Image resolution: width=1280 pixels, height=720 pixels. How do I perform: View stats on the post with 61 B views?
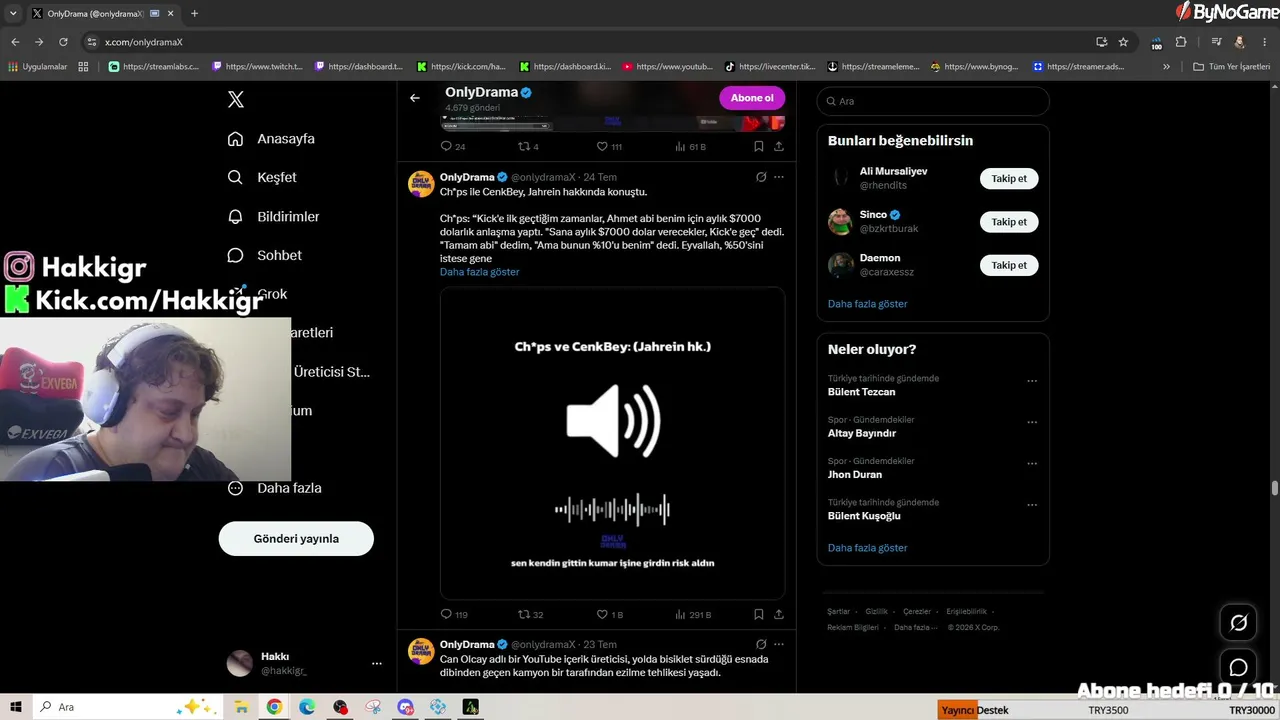coord(690,146)
